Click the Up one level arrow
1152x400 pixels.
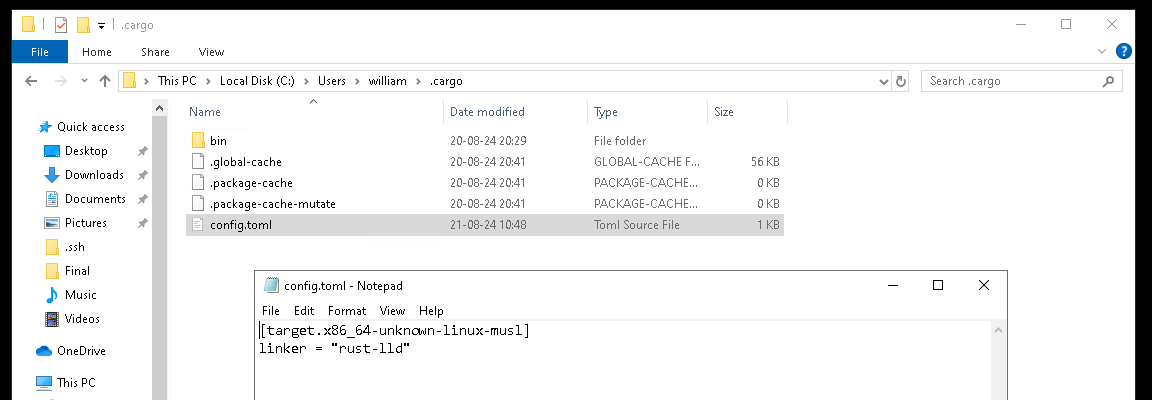pos(104,81)
